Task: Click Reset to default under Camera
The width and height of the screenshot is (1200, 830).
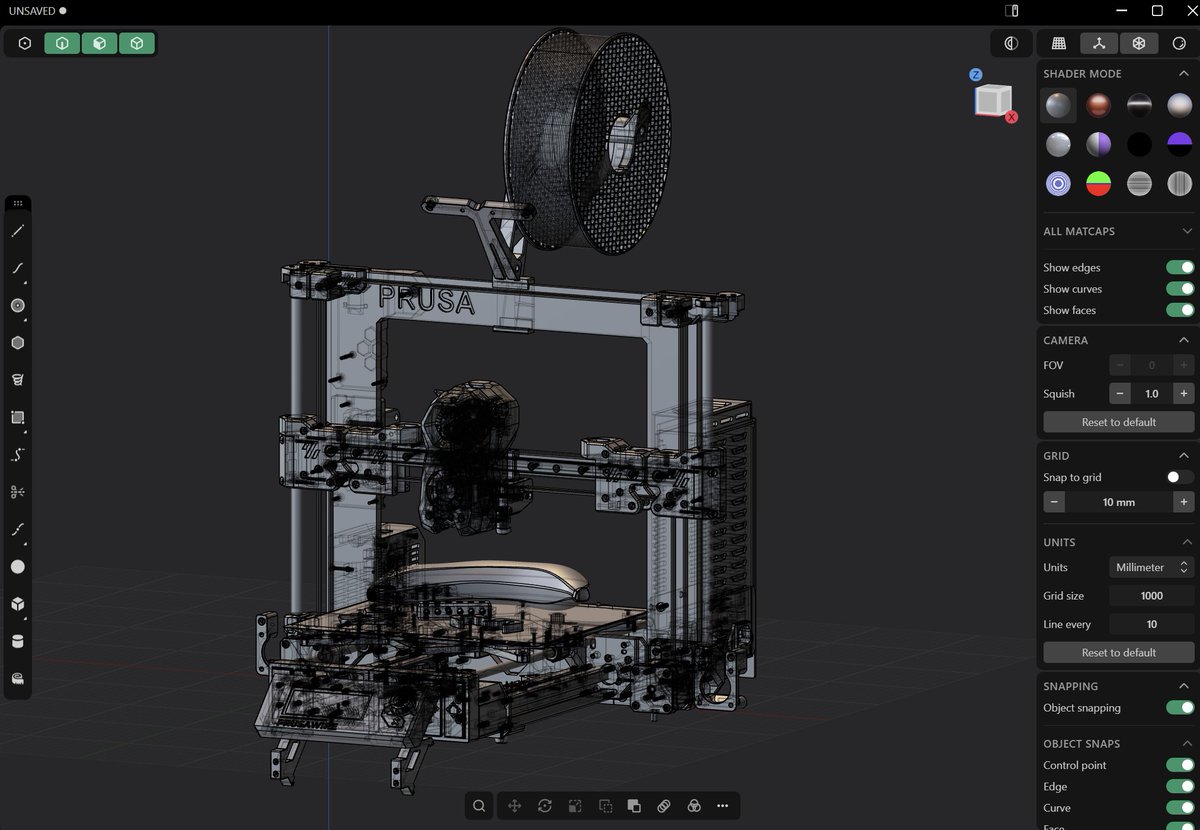Action: click(1119, 422)
